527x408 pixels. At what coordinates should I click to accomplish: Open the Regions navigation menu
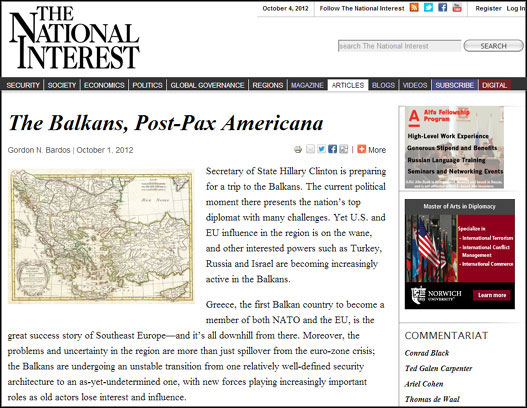[x=268, y=85]
